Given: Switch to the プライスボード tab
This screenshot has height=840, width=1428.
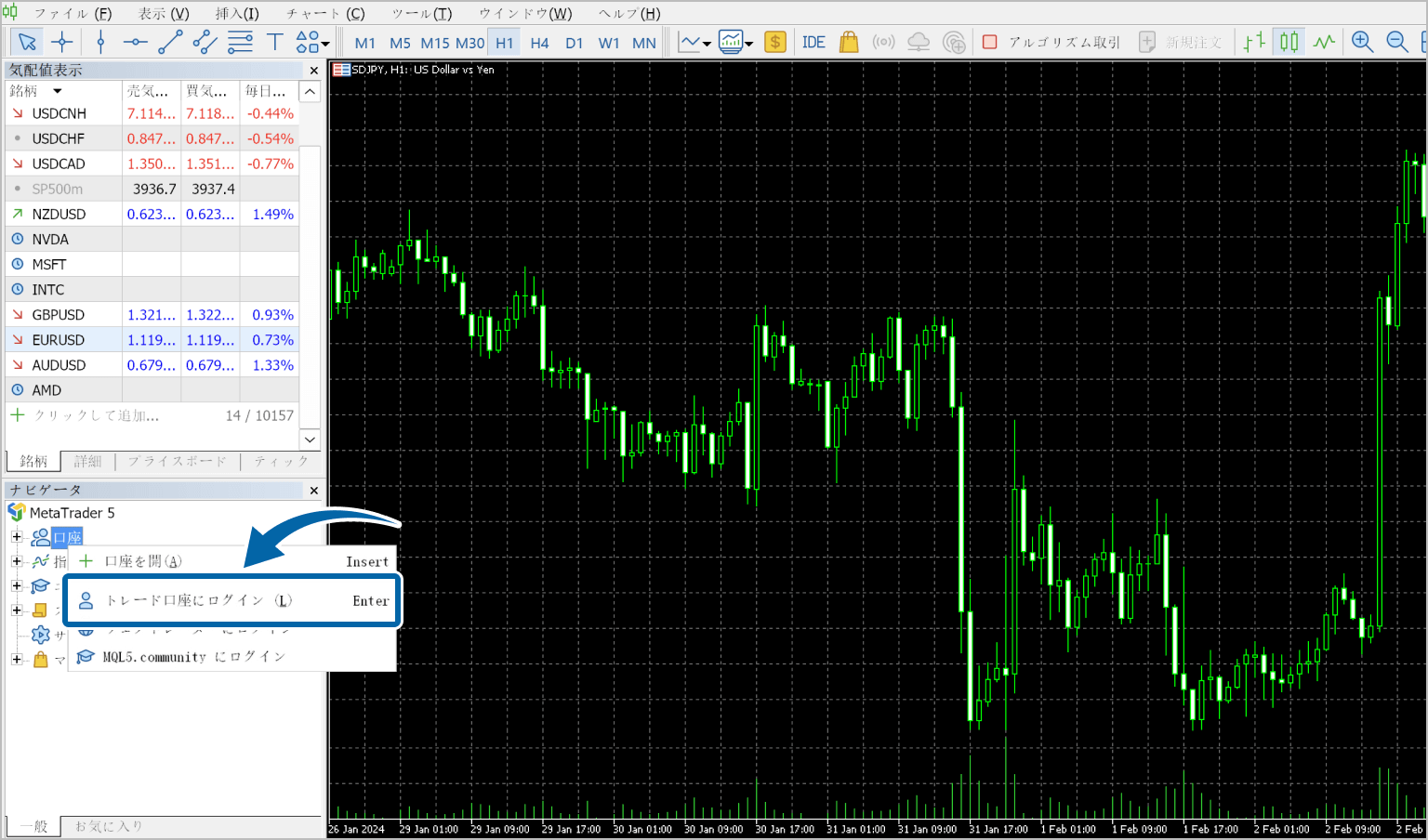Looking at the screenshot, I should pyautogui.click(x=177, y=461).
